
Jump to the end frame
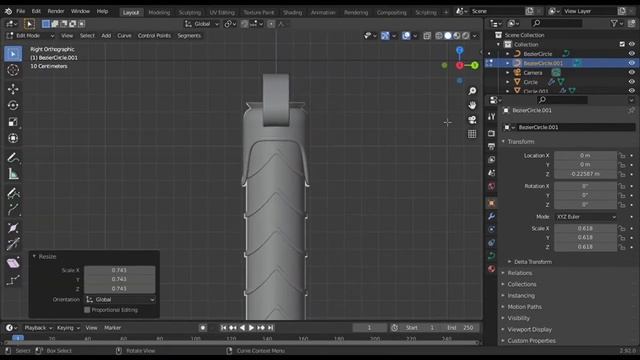tap(271, 328)
